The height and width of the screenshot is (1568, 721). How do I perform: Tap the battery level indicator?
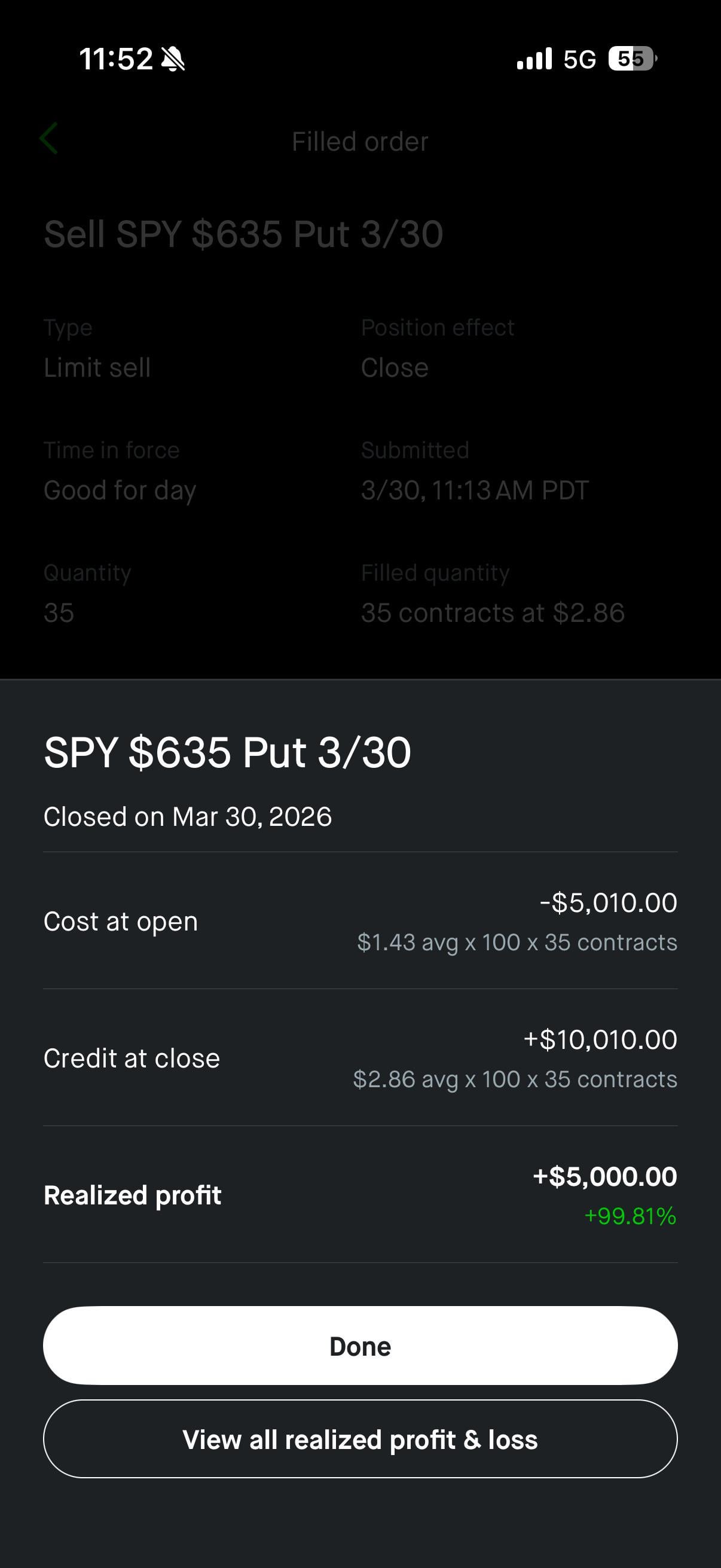pyautogui.click(x=632, y=59)
